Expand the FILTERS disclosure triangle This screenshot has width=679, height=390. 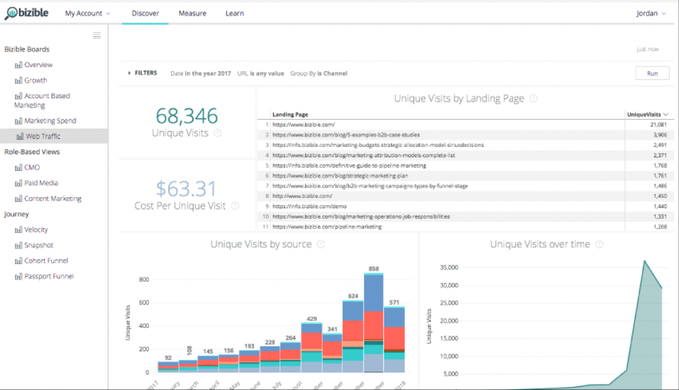pos(129,73)
